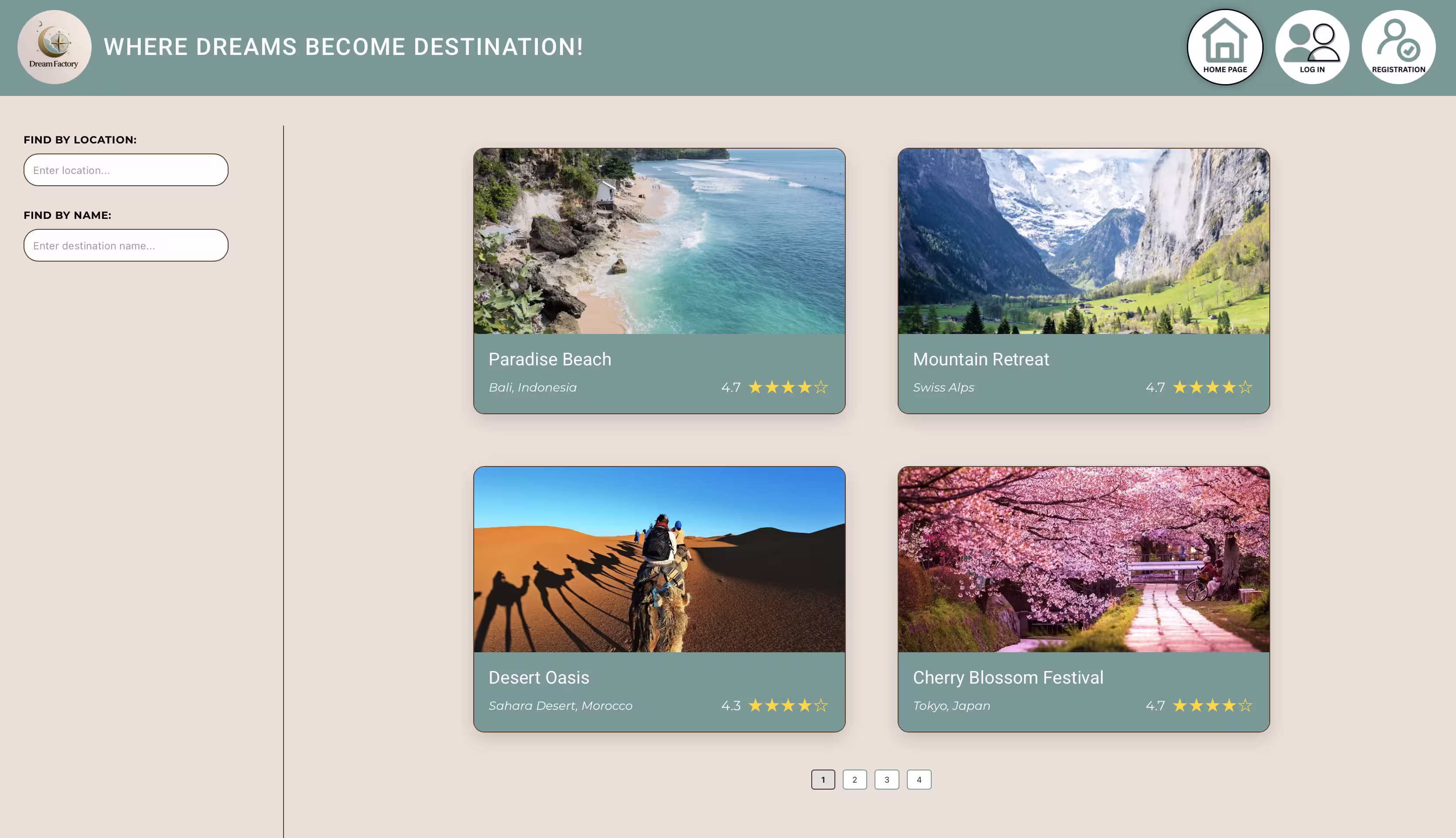Viewport: 1456px width, 838px height.
Task: Go to page 4 of results
Action: click(919, 780)
